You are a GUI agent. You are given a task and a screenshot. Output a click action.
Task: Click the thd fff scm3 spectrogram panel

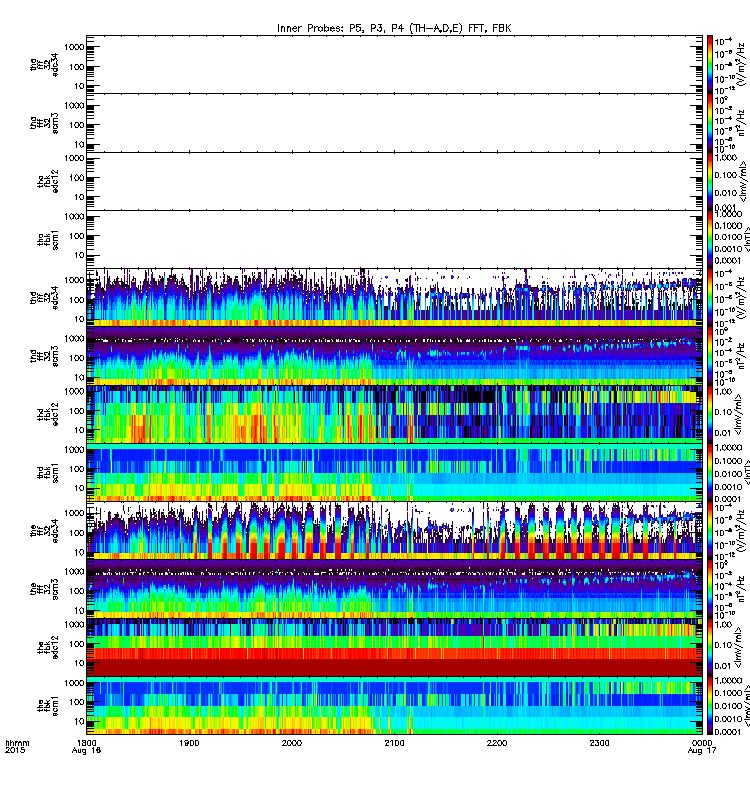[x=394, y=356]
